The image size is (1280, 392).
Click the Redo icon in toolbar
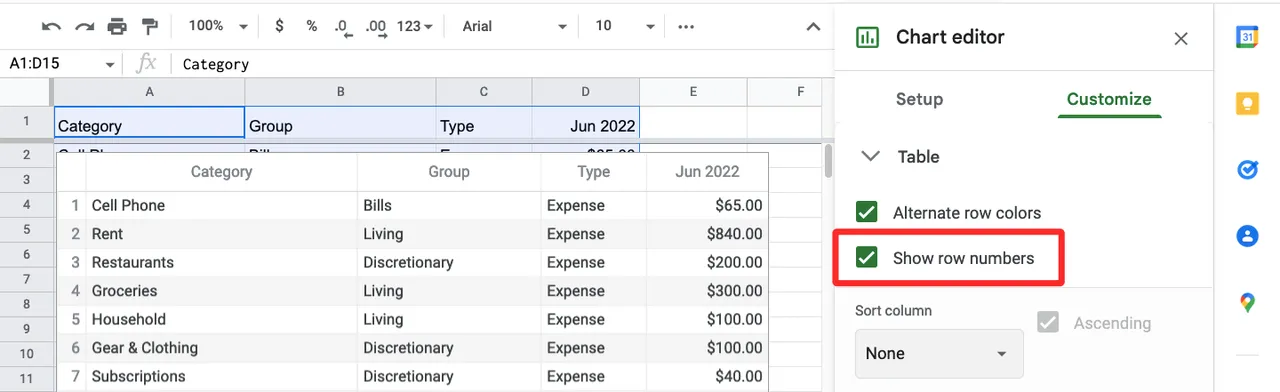[85, 26]
